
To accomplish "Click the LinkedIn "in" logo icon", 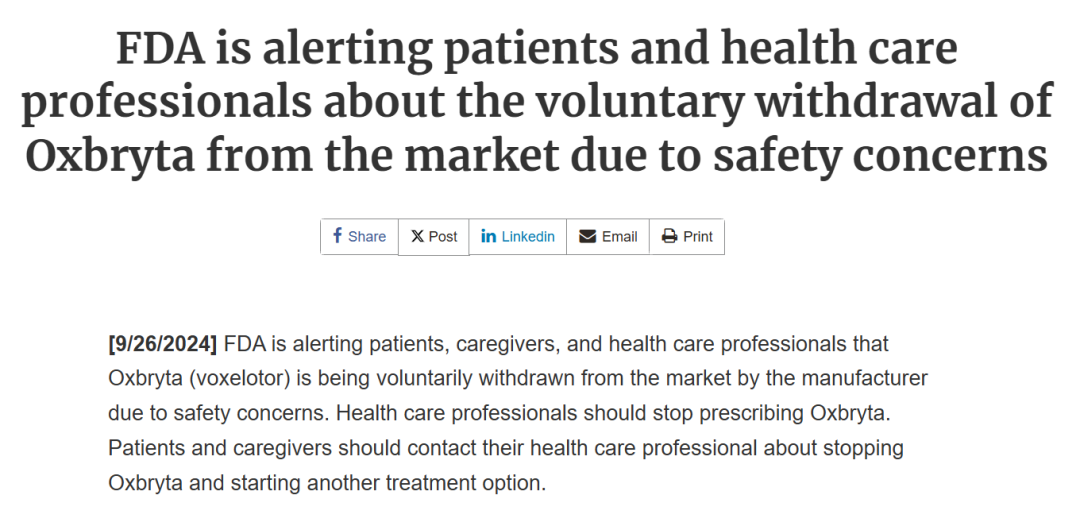I will [488, 237].
